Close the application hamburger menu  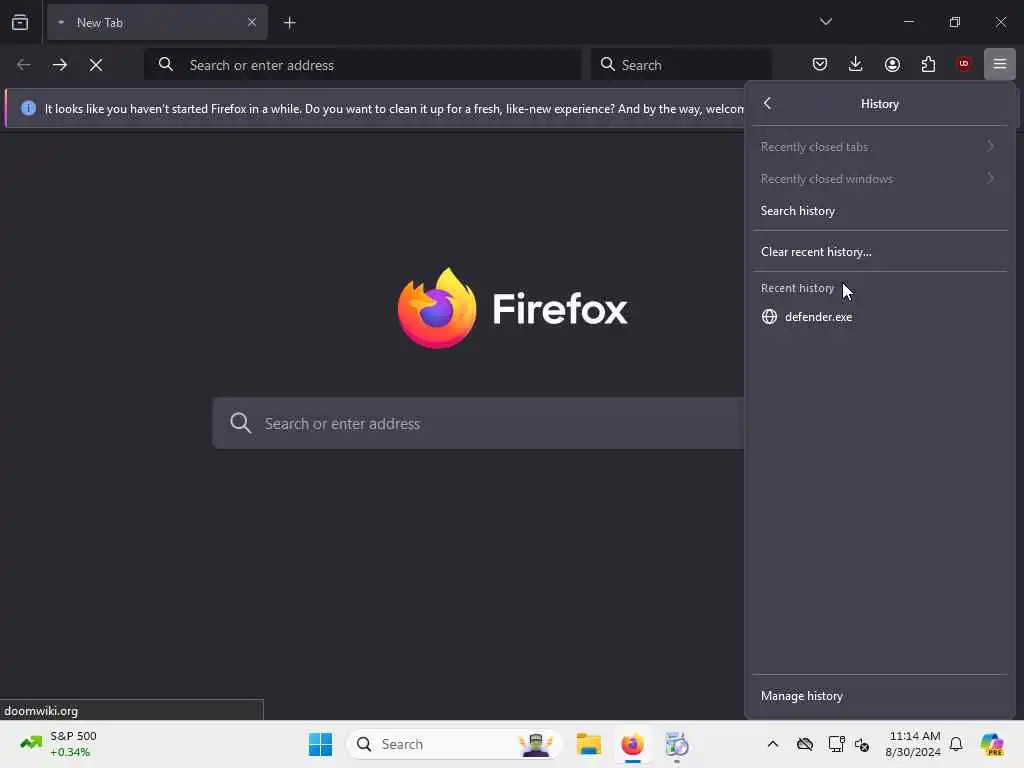[x=999, y=64]
